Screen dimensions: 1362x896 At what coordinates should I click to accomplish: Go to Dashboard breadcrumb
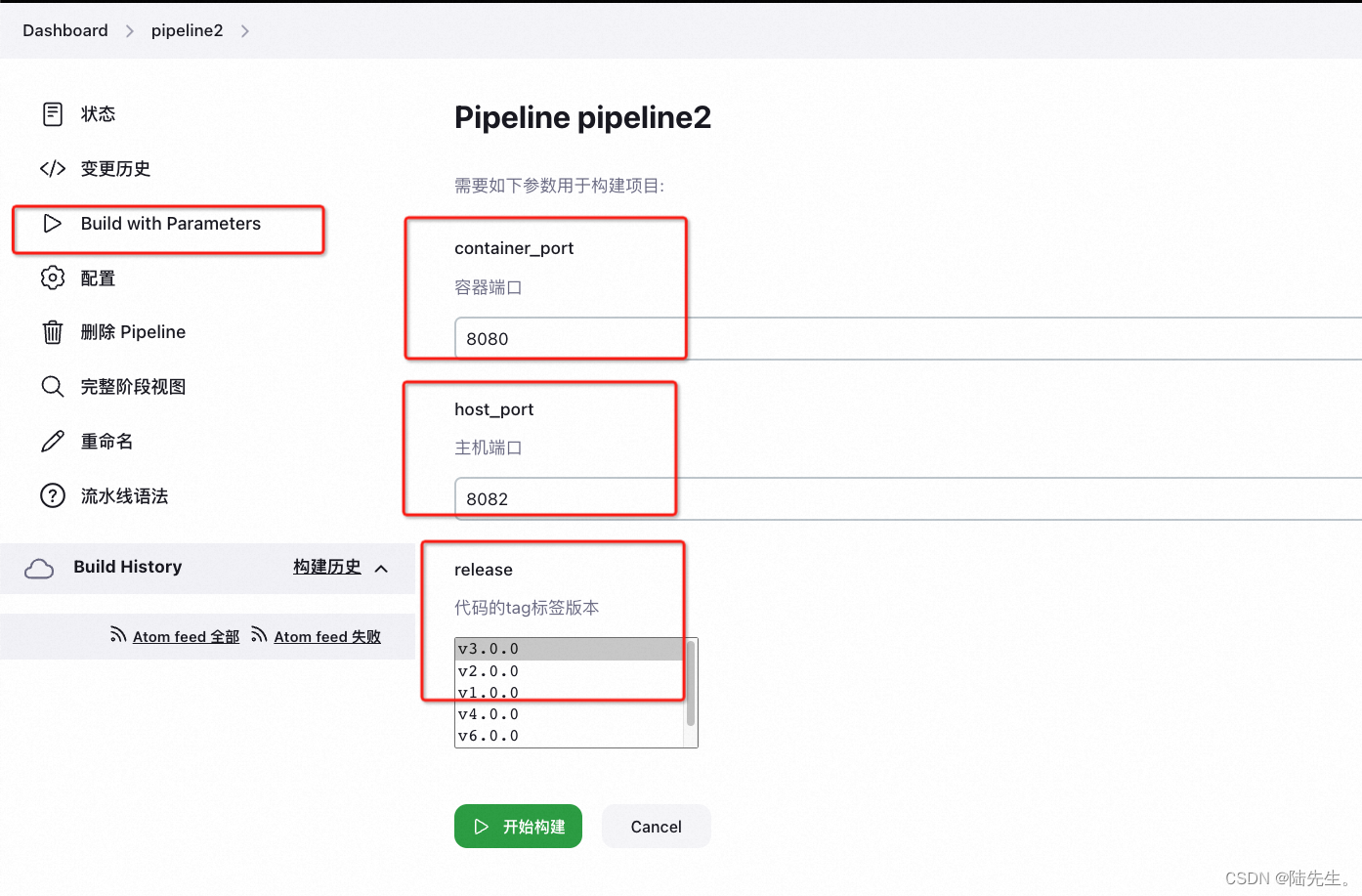click(65, 30)
